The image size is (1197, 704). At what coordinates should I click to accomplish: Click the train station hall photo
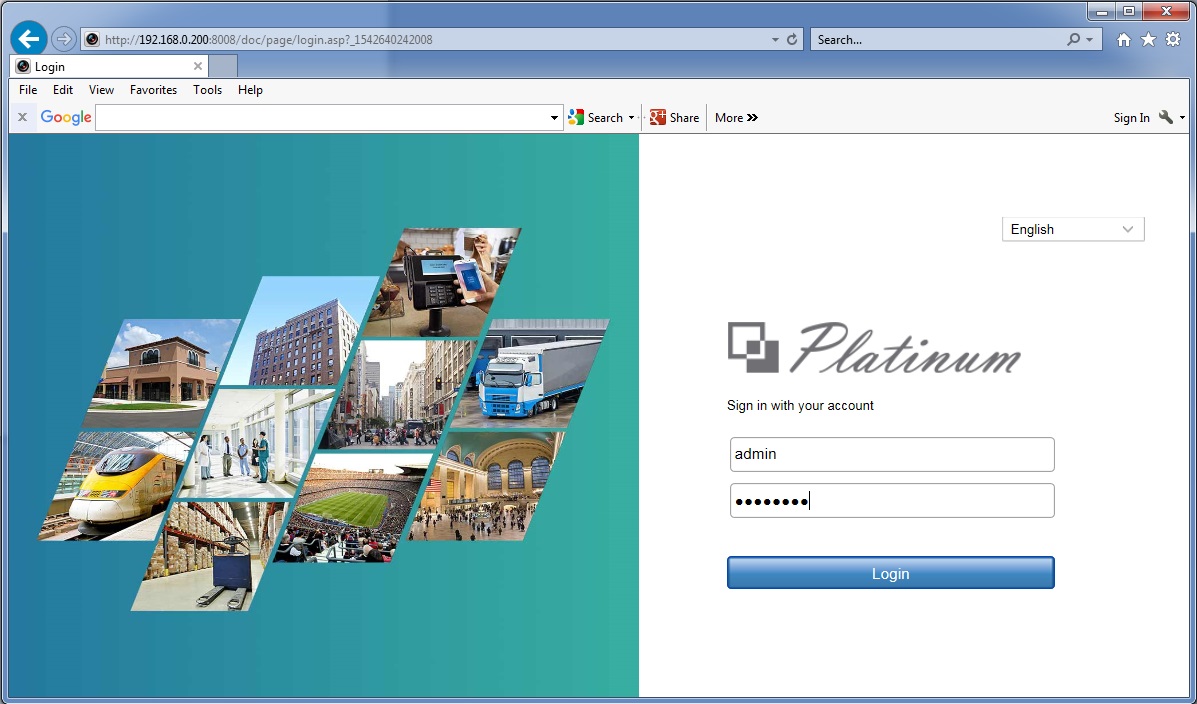click(487, 486)
